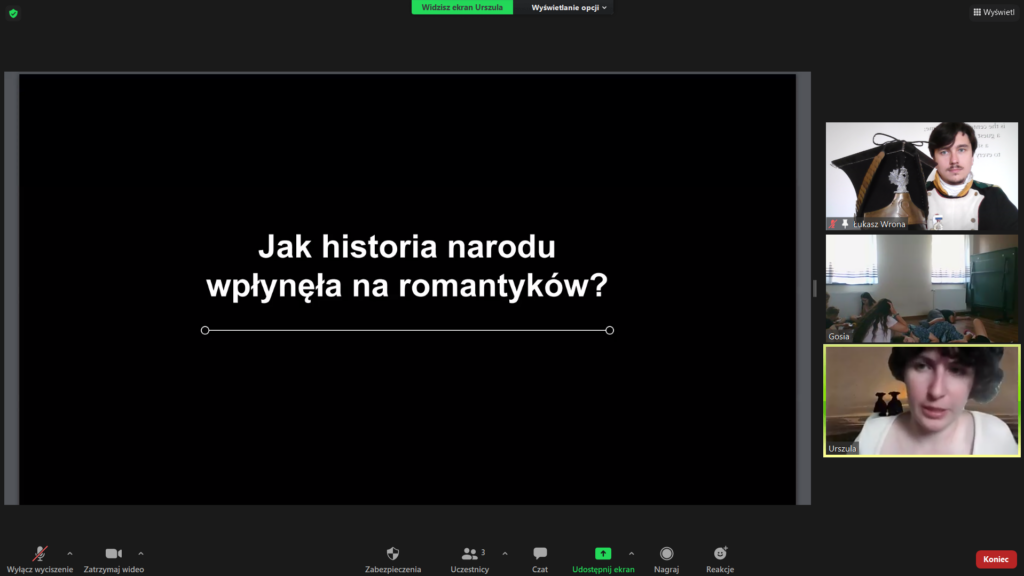Expand audio options arrow beside the microphone

69,553
